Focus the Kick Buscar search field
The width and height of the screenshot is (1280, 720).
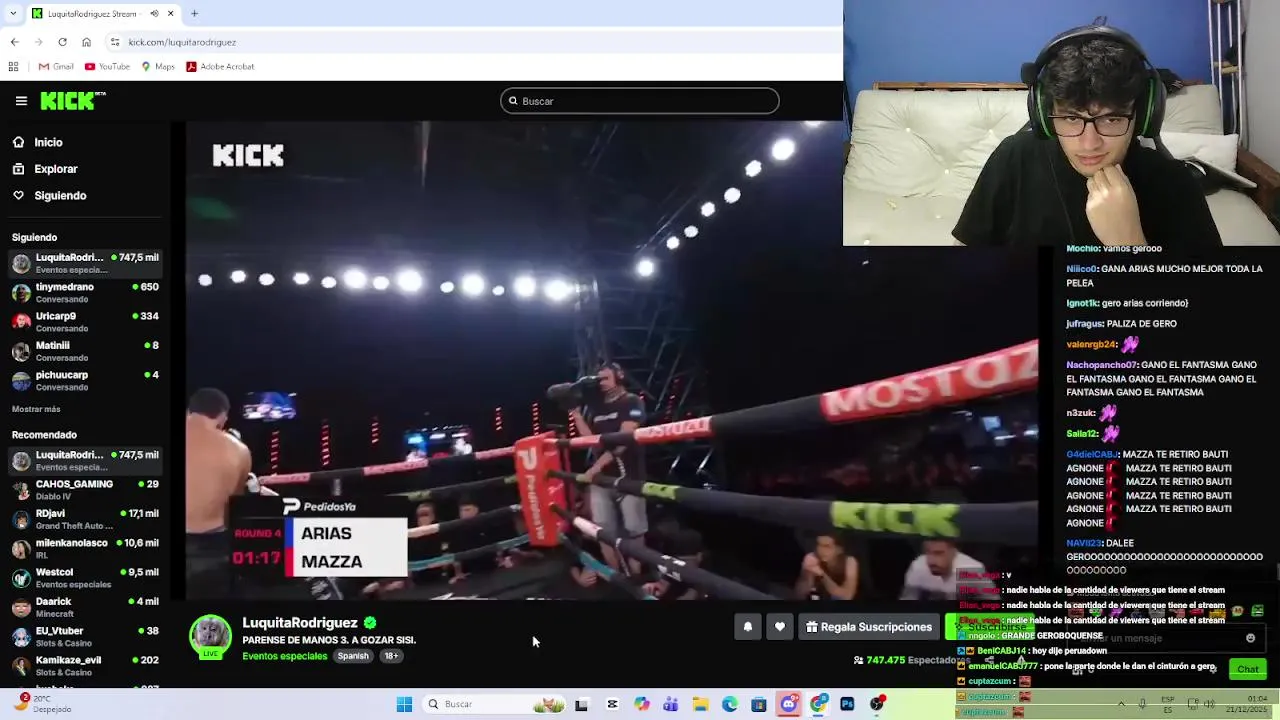tap(639, 101)
